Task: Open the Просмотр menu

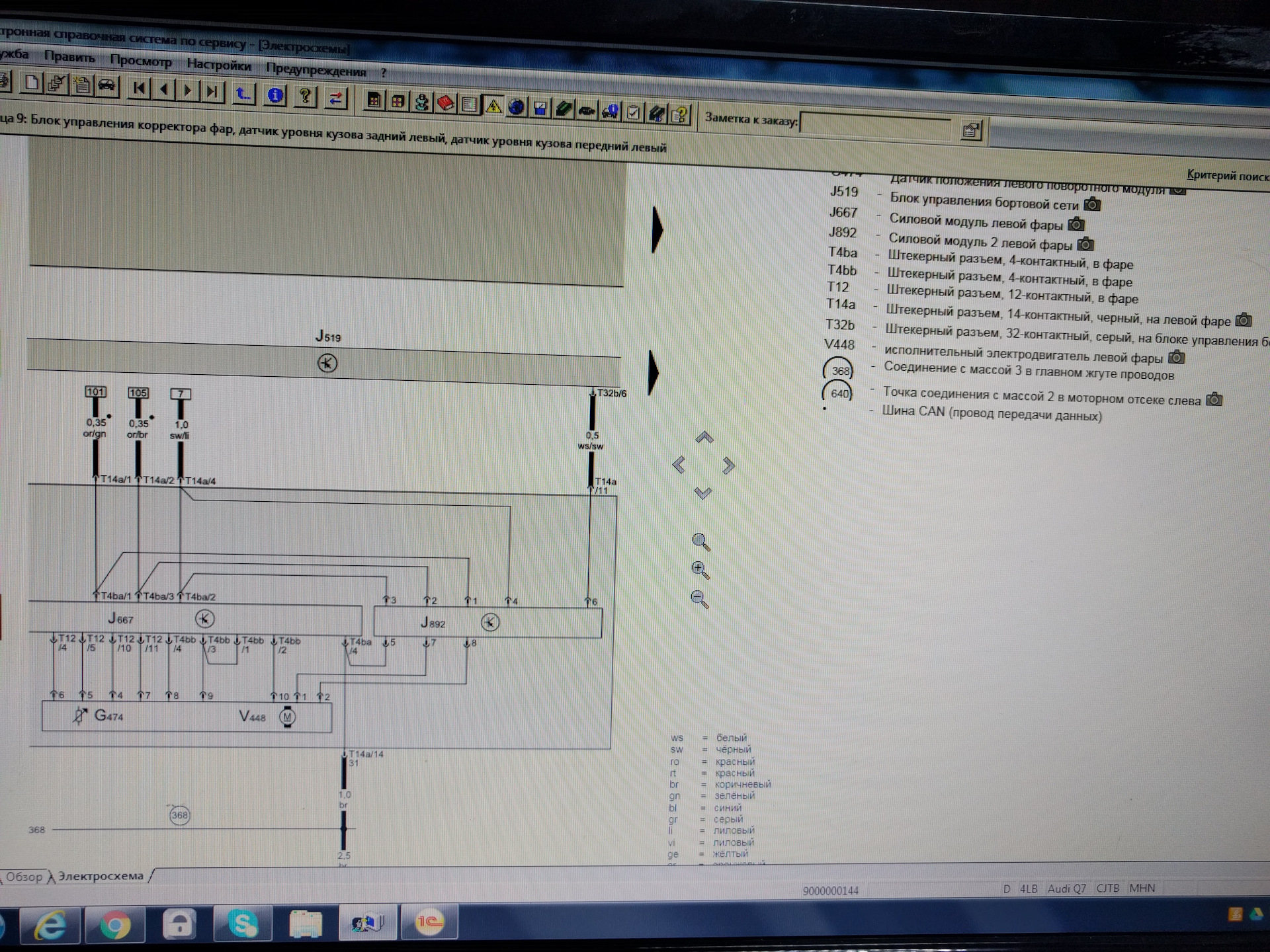Action: pyautogui.click(x=141, y=61)
